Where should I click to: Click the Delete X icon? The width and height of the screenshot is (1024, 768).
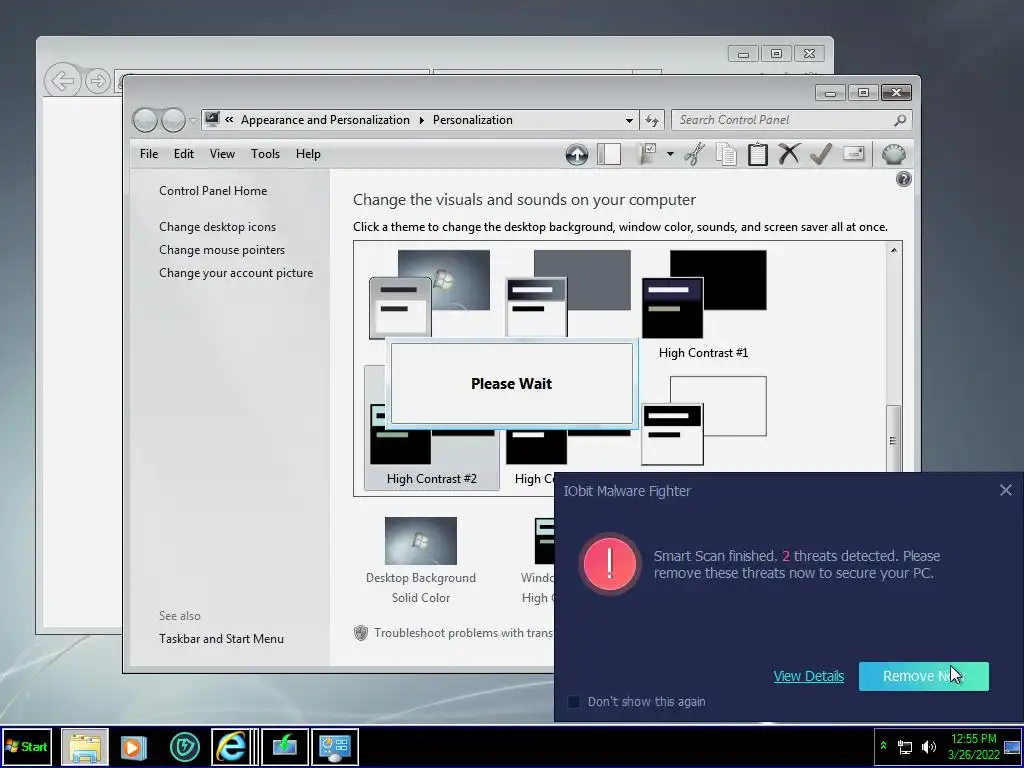tap(789, 155)
